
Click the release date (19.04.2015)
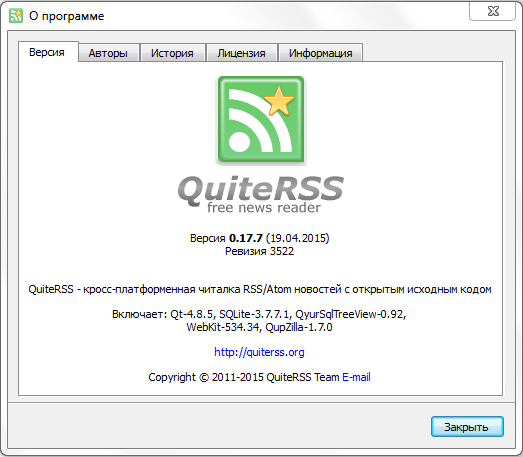(x=298, y=238)
